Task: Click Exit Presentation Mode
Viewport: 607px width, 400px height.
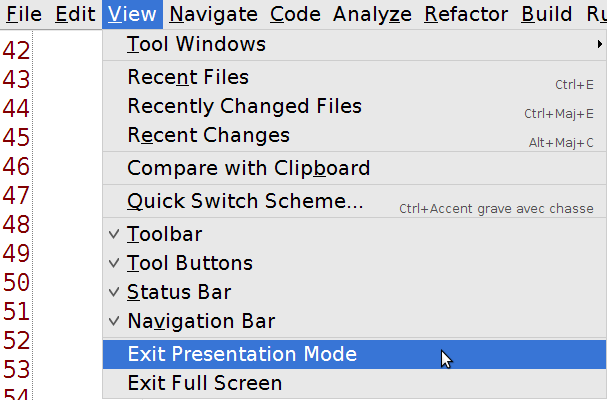Action: 242,354
